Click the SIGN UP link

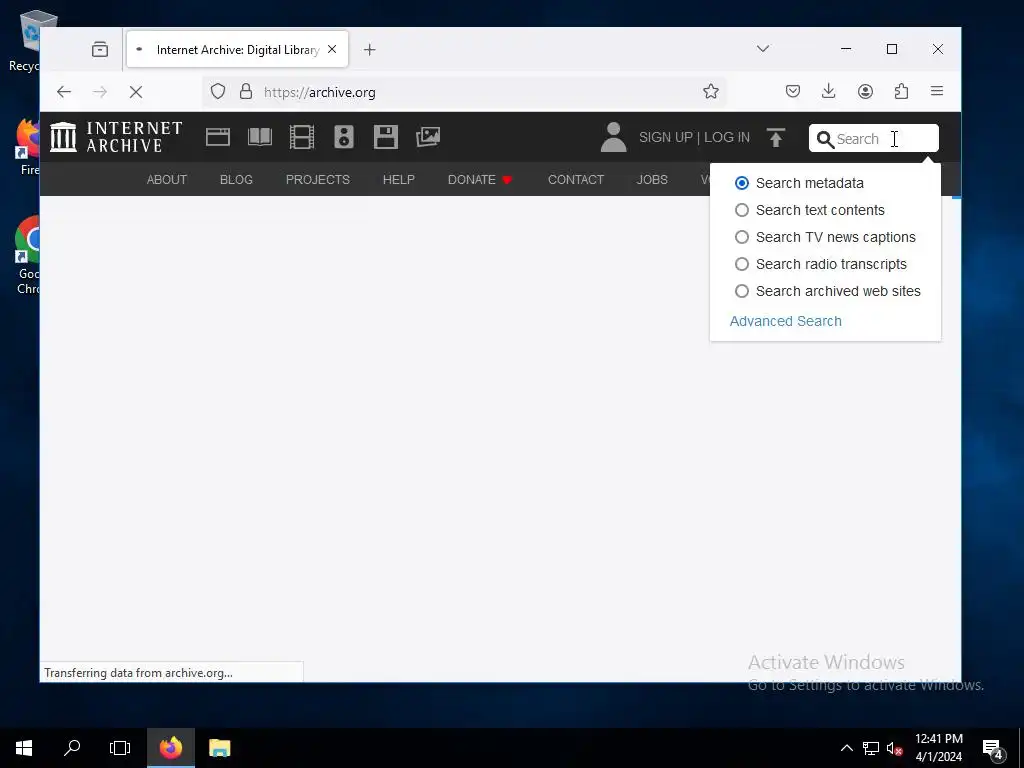665,137
